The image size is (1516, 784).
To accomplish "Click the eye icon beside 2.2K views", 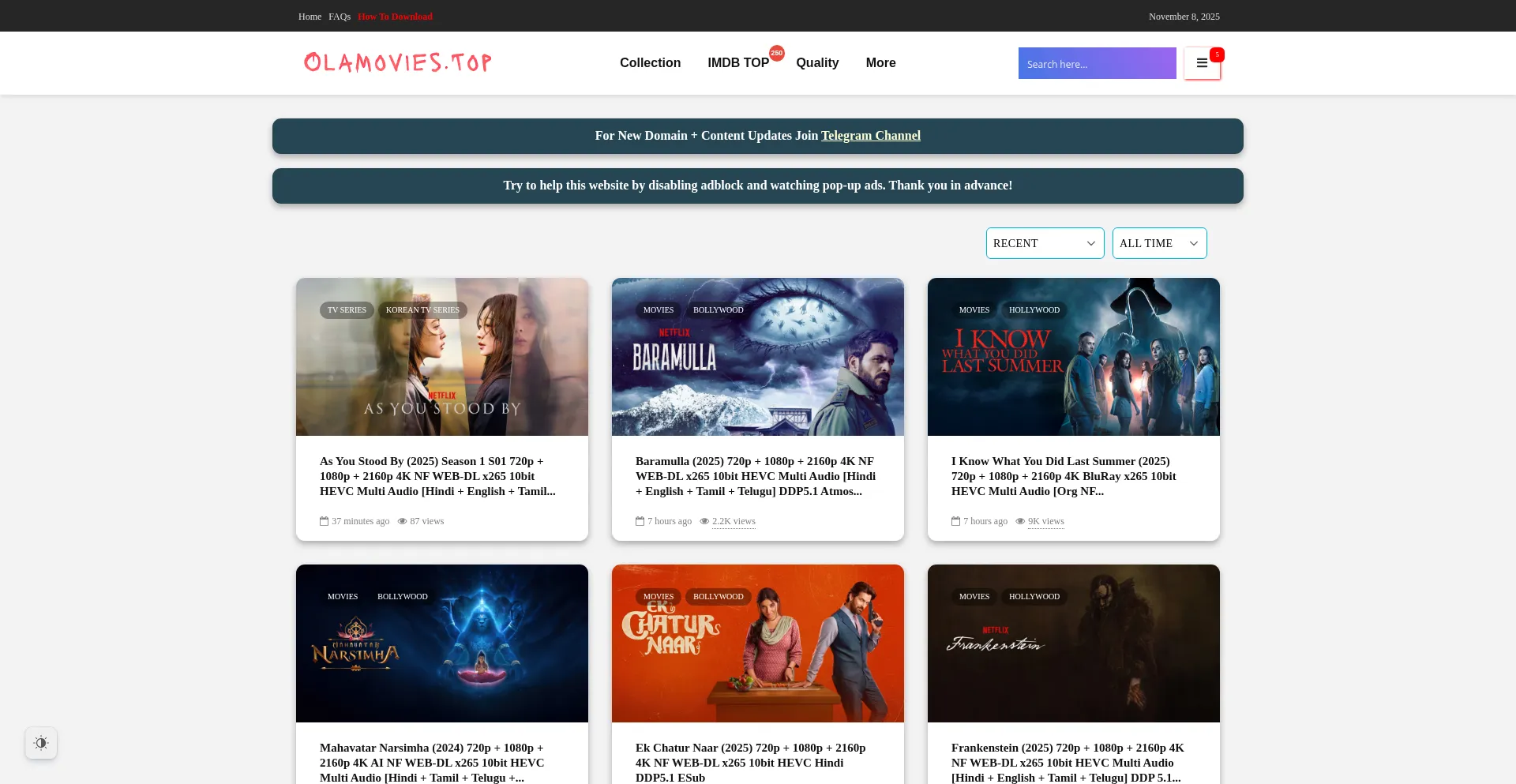I will (704, 521).
